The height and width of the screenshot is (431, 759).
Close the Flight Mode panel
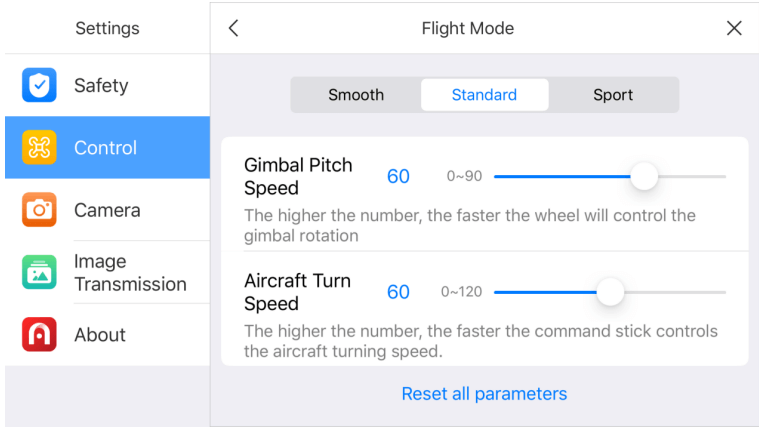[734, 28]
